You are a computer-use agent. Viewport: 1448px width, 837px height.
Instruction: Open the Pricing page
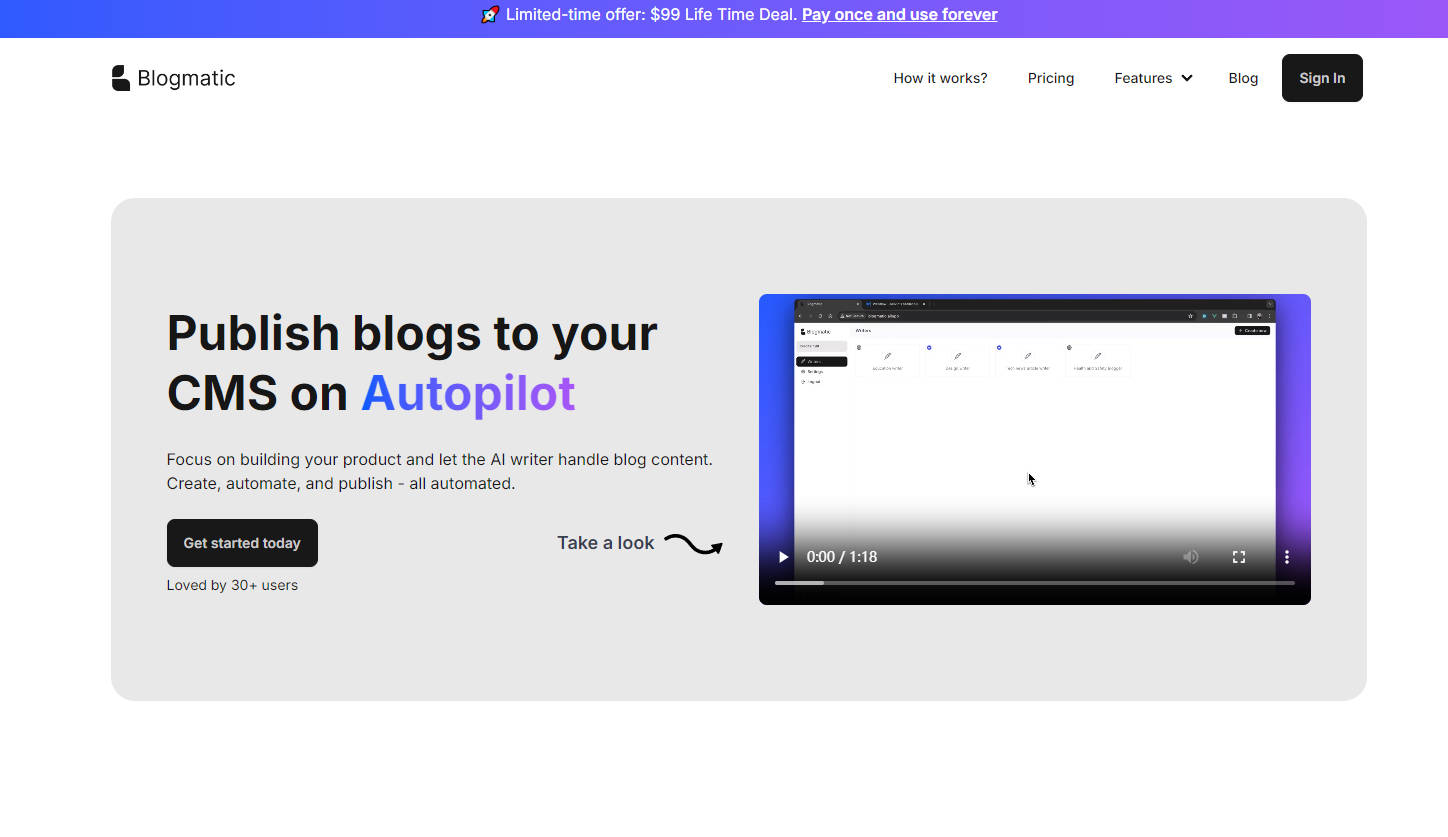(x=1051, y=78)
